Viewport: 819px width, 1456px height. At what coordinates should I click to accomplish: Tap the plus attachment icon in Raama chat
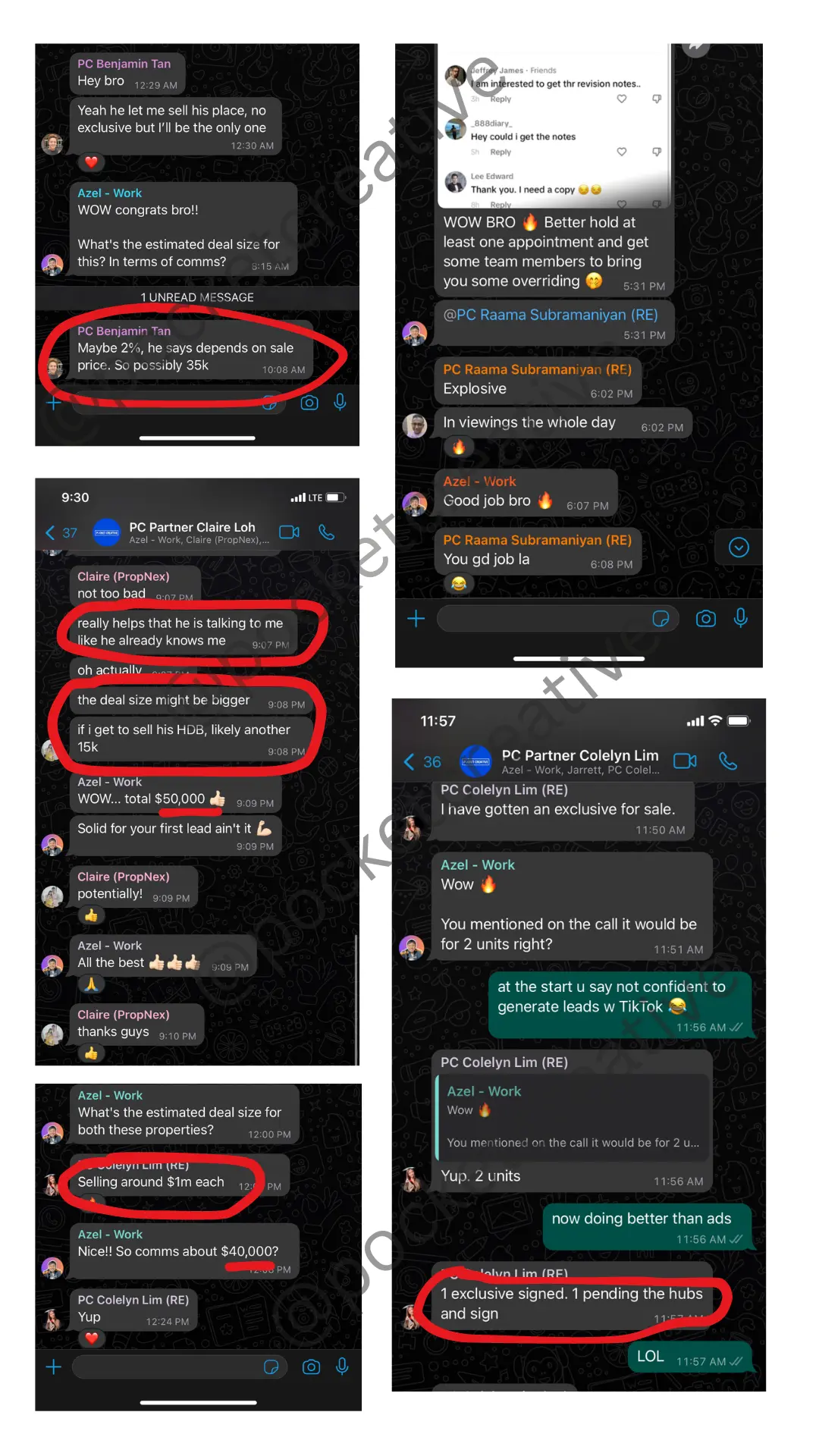(416, 619)
